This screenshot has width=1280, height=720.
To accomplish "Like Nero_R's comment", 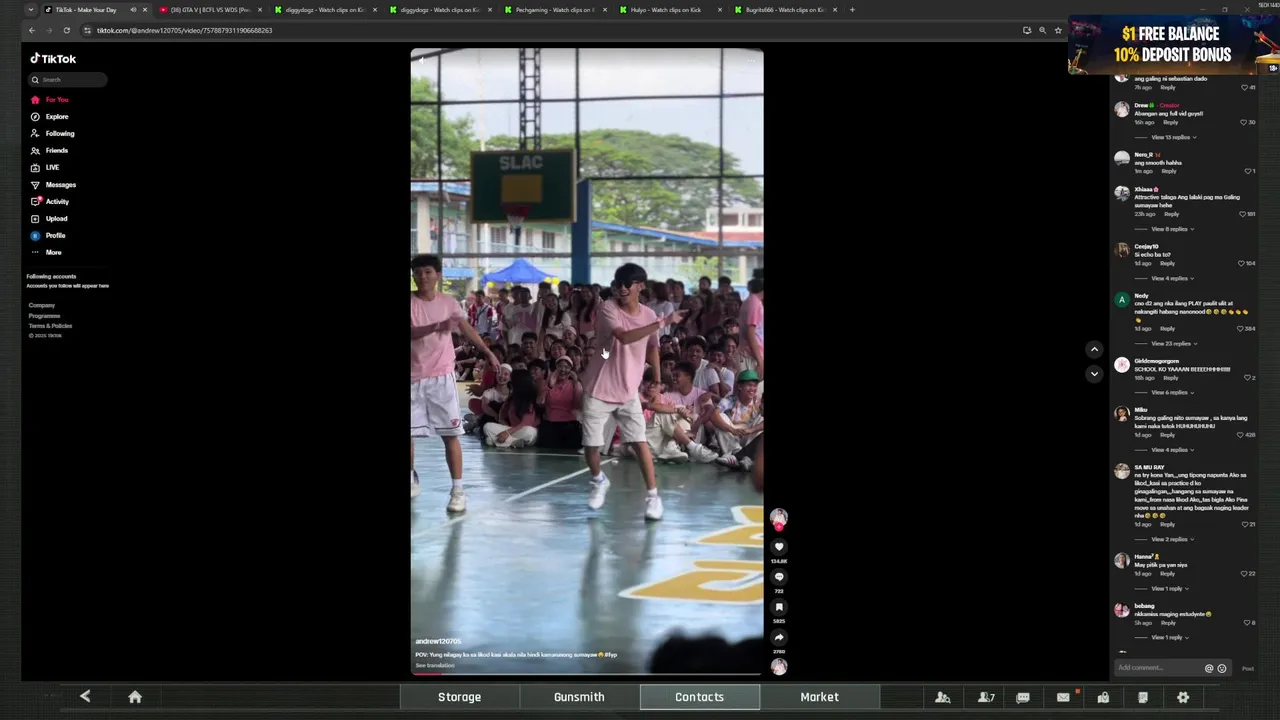I will coord(1248,171).
